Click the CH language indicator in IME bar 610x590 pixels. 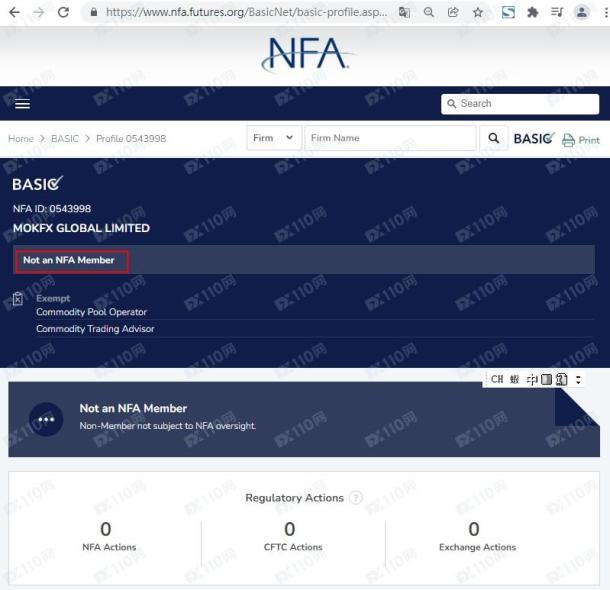(x=497, y=379)
